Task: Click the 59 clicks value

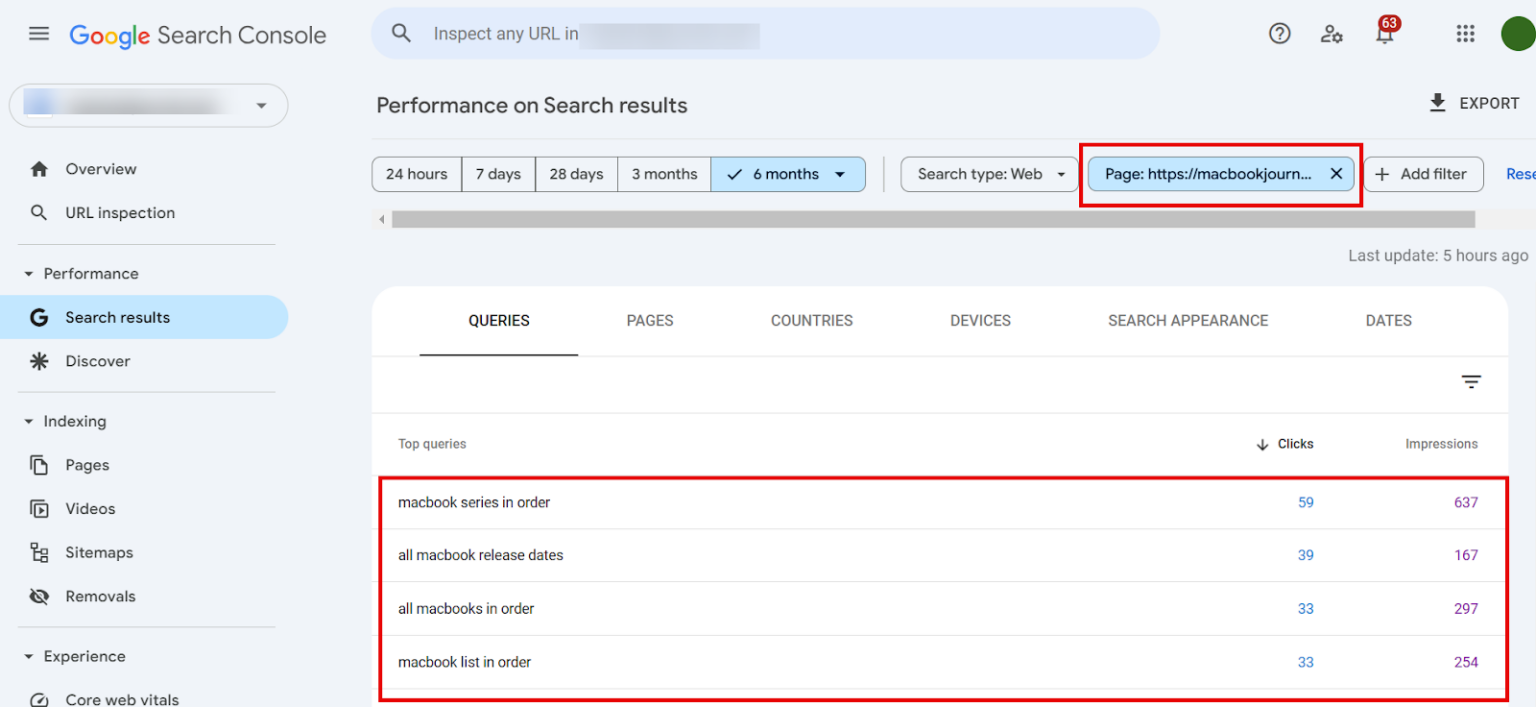Action: click(x=1306, y=503)
